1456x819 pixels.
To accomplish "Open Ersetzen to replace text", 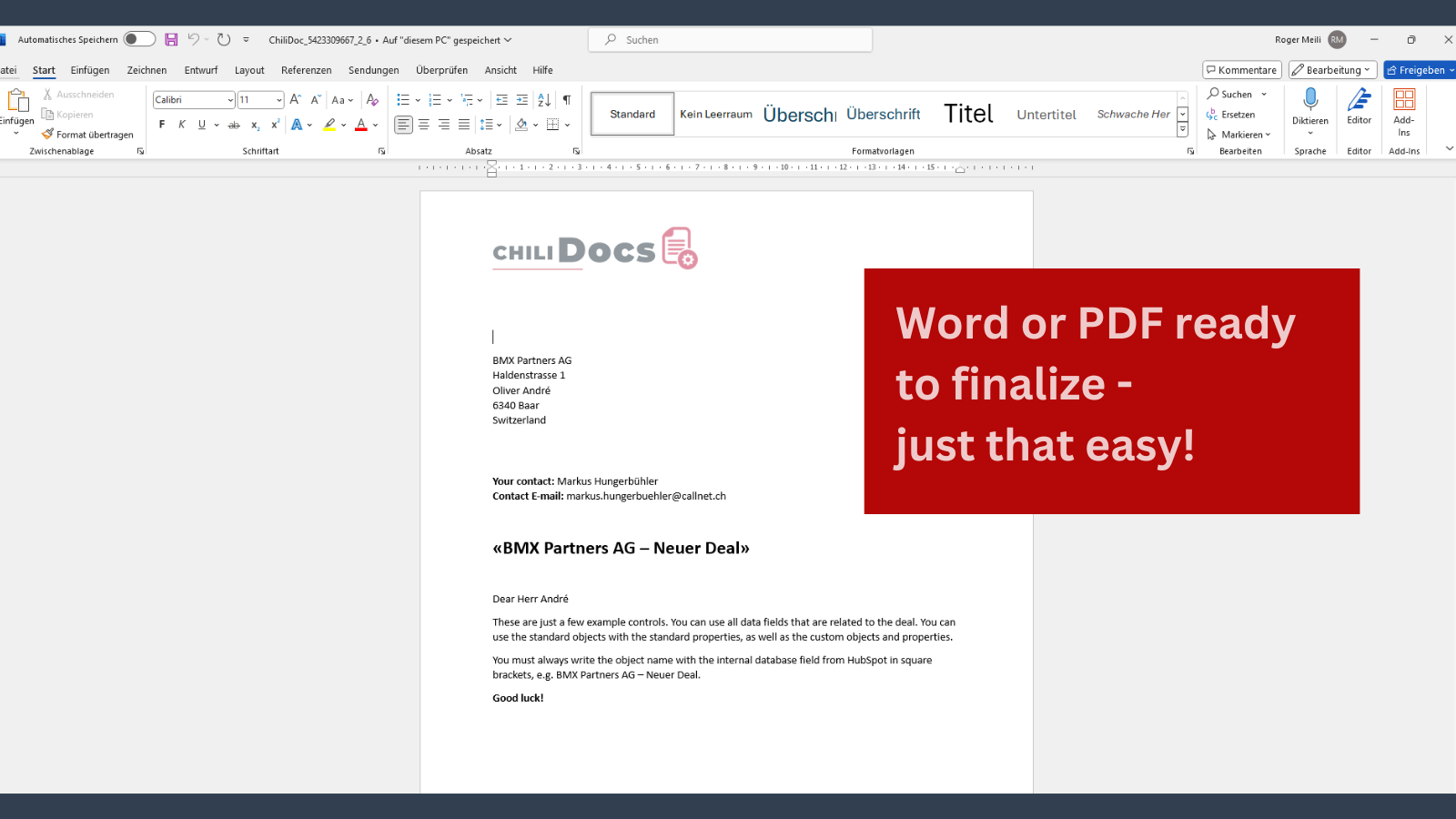I will (x=1236, y=114).
